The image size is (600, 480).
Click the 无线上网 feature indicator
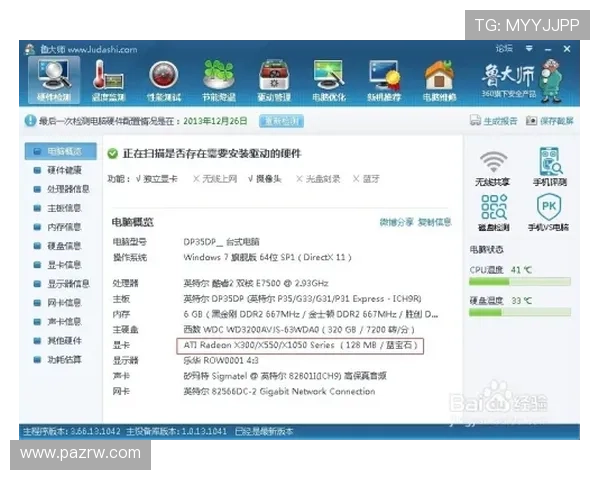[x=215, y=179]
